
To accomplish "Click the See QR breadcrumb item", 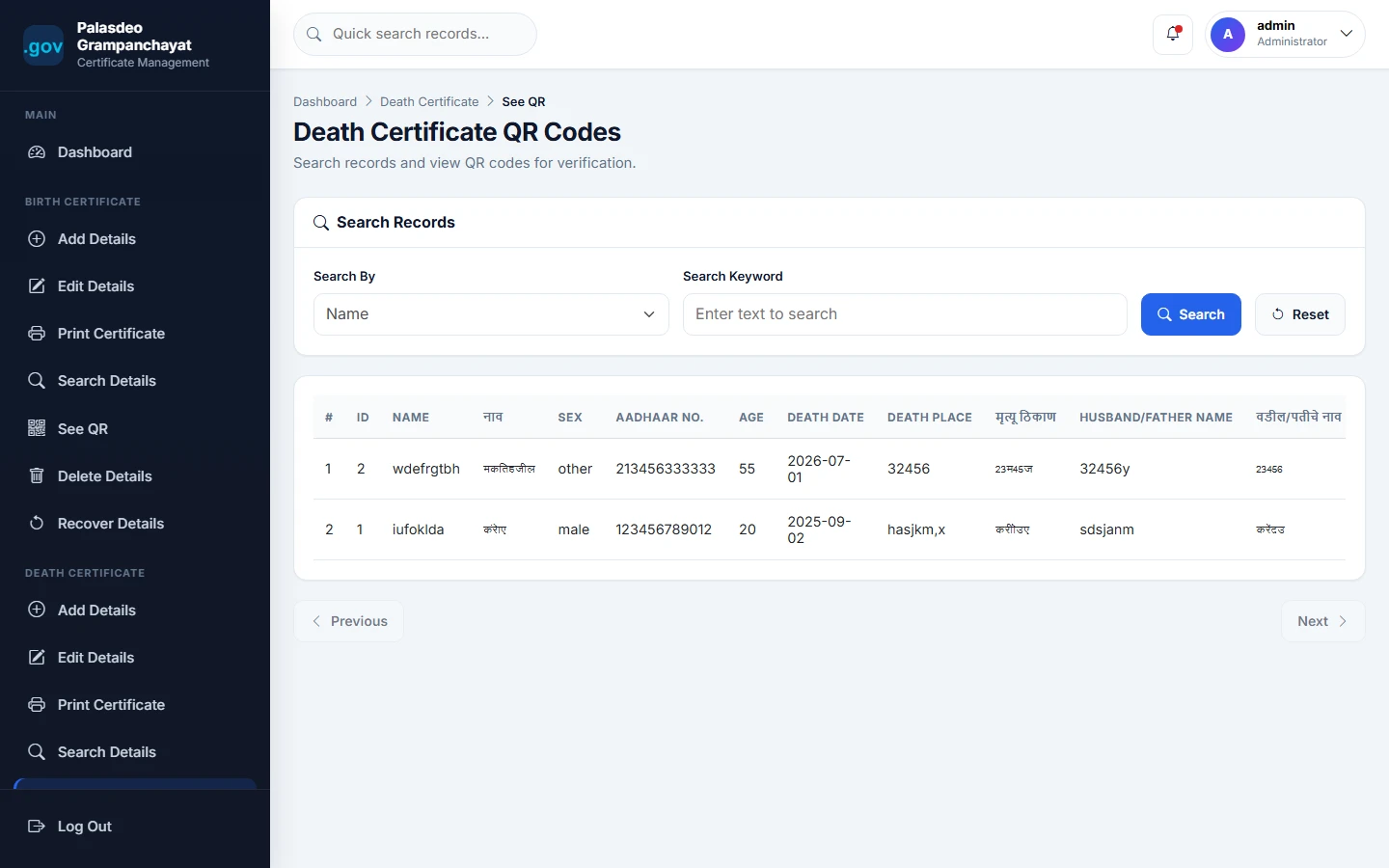I will click(524, 101).
